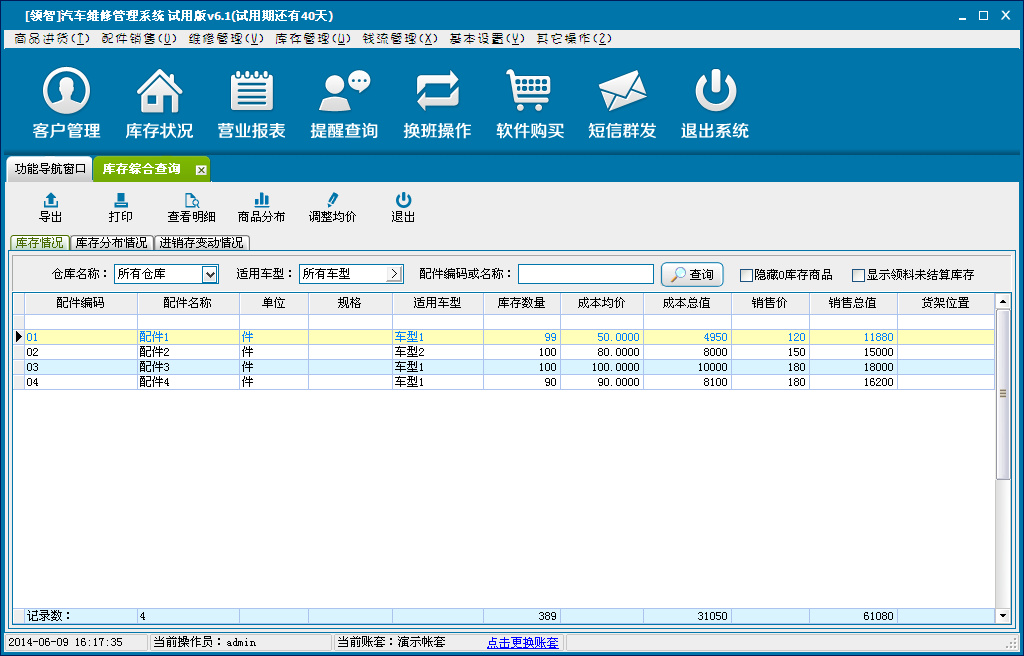
Task: Click 退出系统 power icon
Action: (715, 92)
